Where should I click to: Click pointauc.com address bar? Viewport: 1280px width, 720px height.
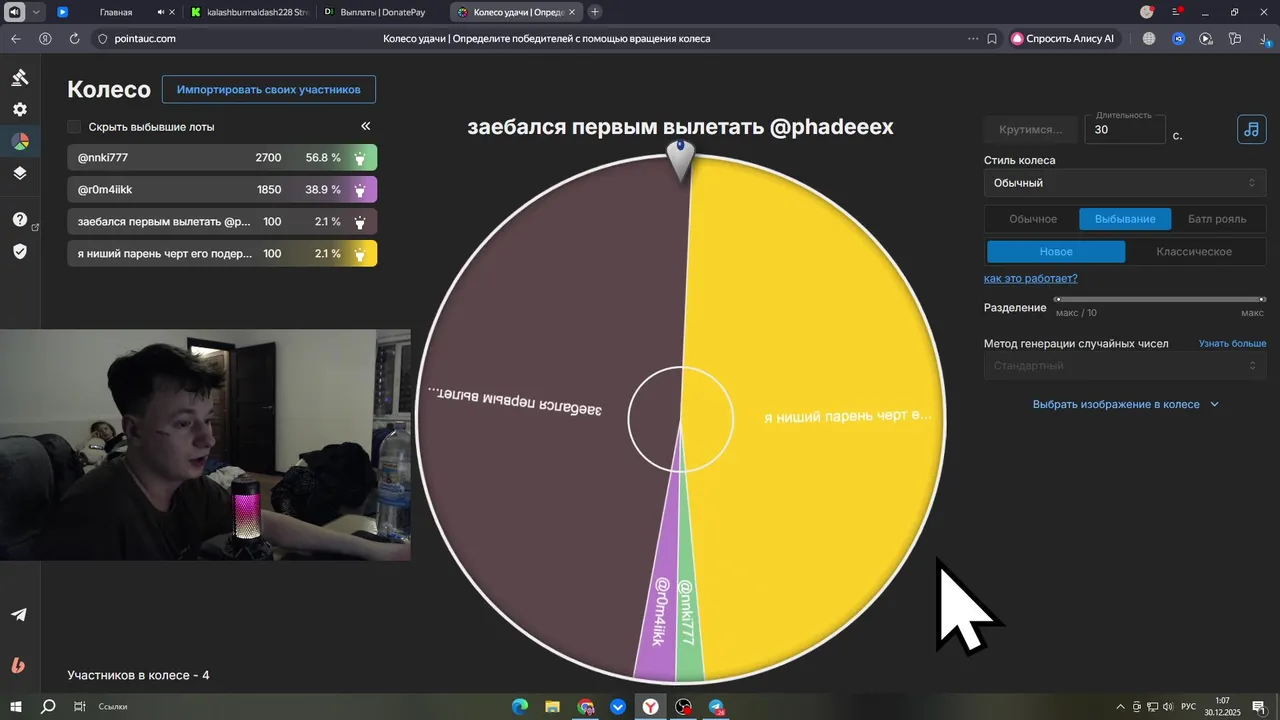click(139, 38)
